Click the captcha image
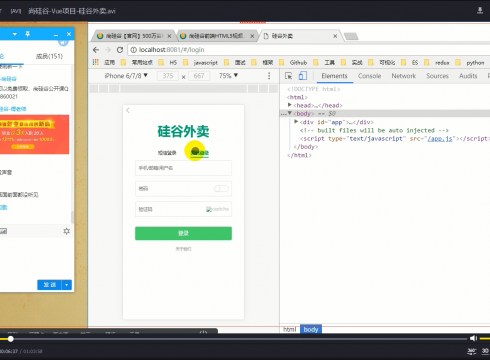 click(217, 209)
